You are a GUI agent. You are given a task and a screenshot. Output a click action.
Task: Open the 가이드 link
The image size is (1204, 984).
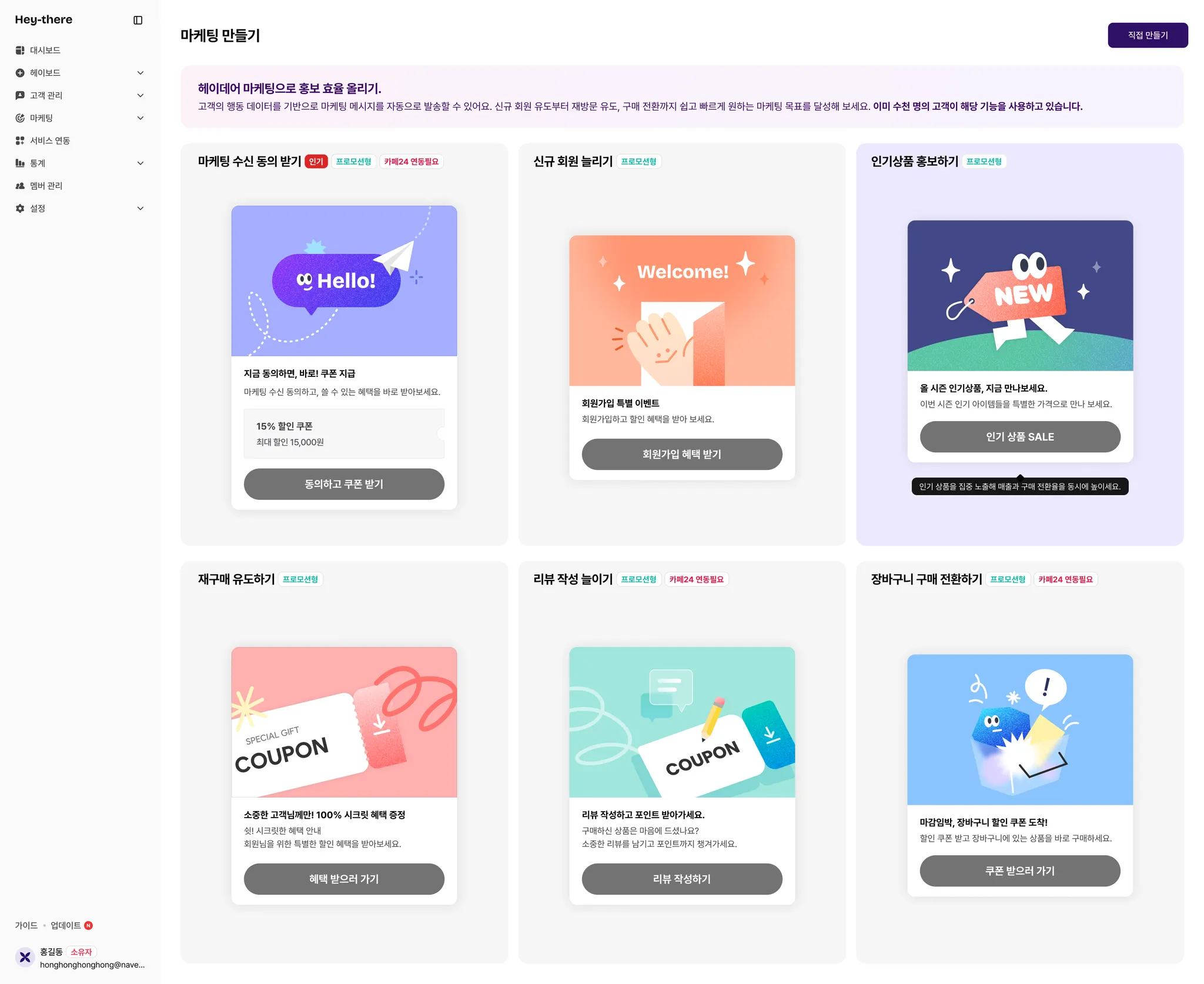pyautogui.click(x=26, y=925)
